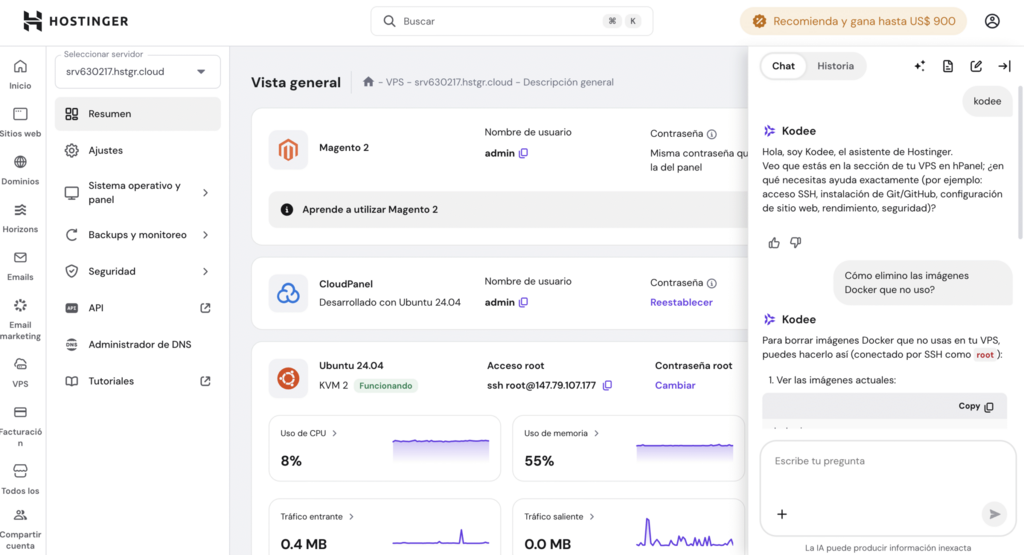
Task: Click the sparkle AI icon in chat header
Action: click(x=920, y=66)
